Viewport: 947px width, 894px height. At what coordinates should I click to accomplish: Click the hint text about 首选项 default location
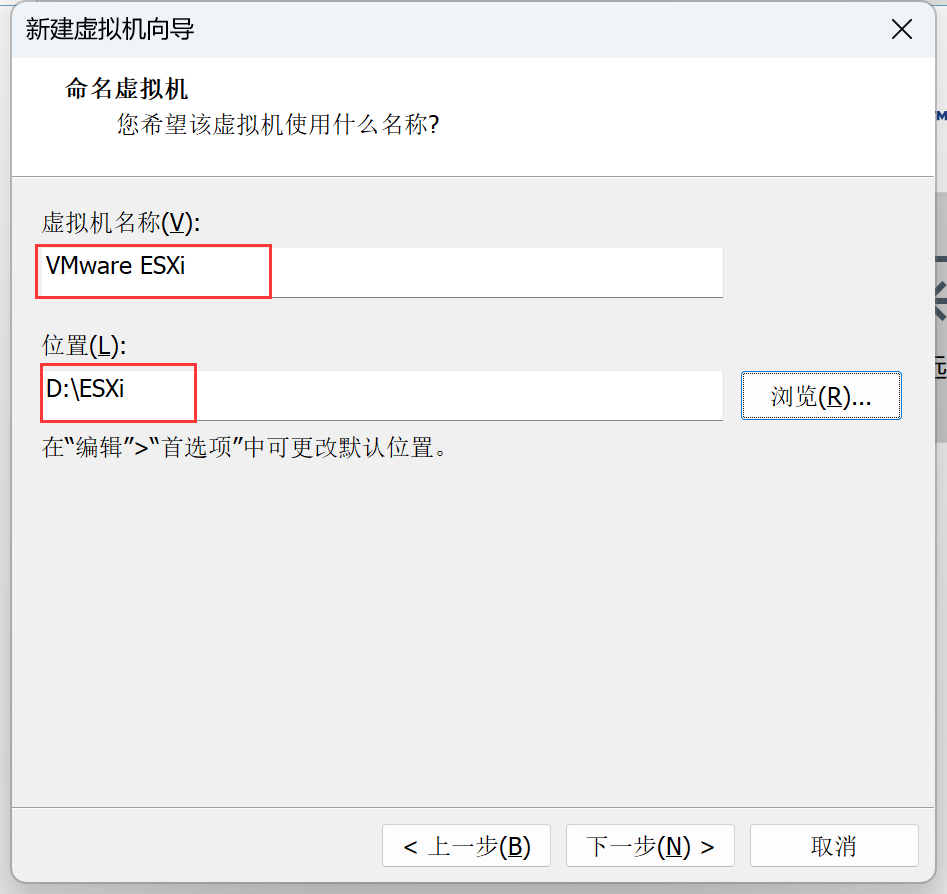click(x=243, y=446)
